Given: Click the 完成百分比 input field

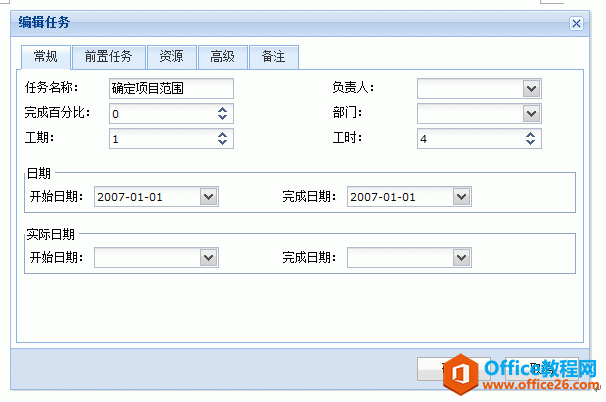Looking at the screenshot, I should (x=163, y=114).
